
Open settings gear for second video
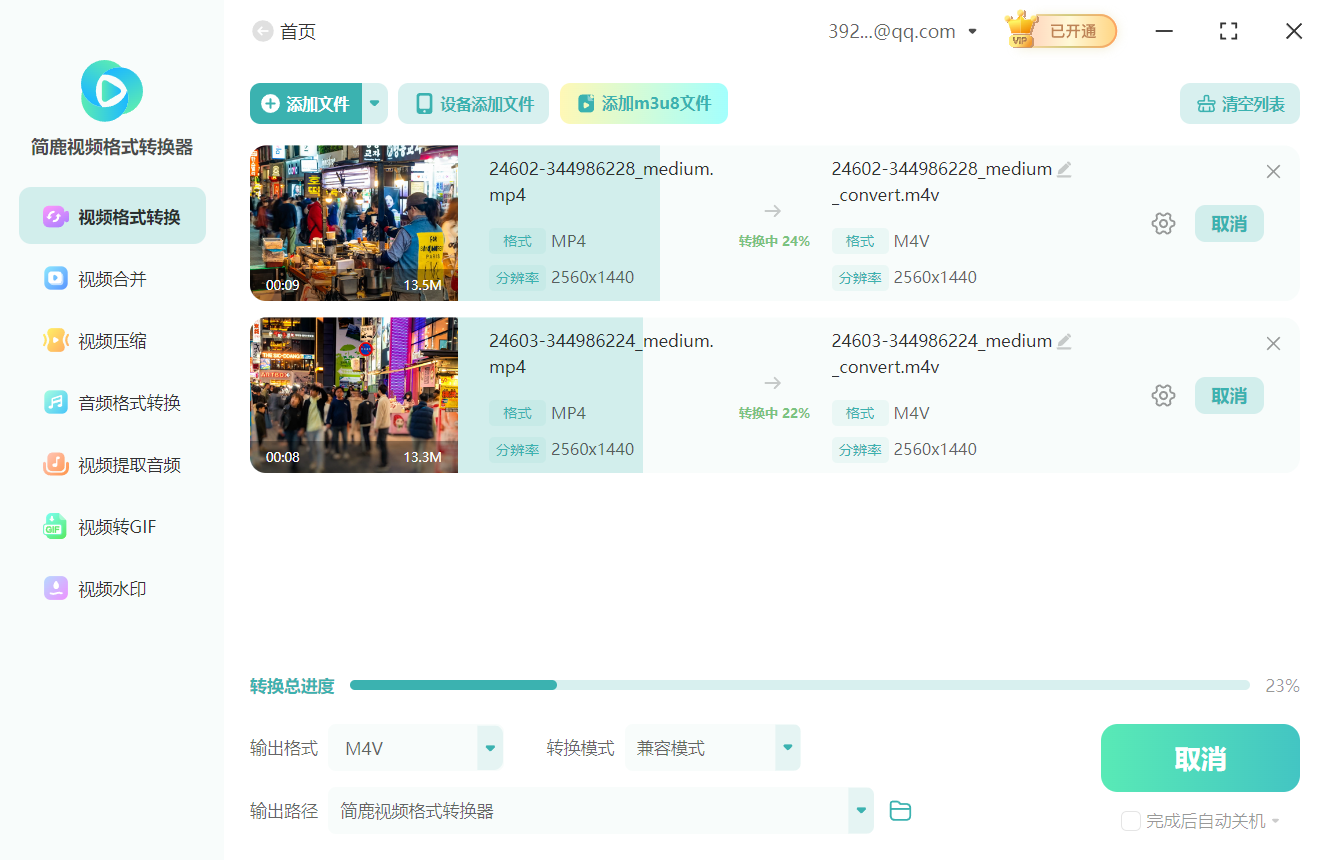(x=1163, y=396)
